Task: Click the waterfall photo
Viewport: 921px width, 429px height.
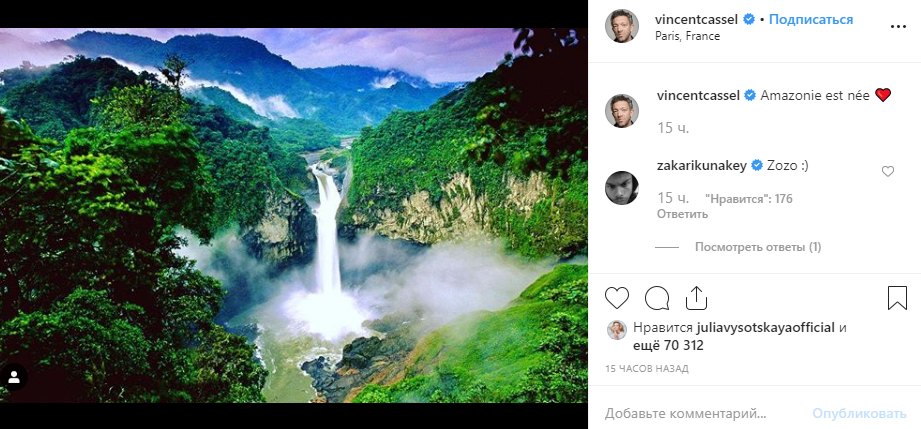Action: (x=294, y=215)
